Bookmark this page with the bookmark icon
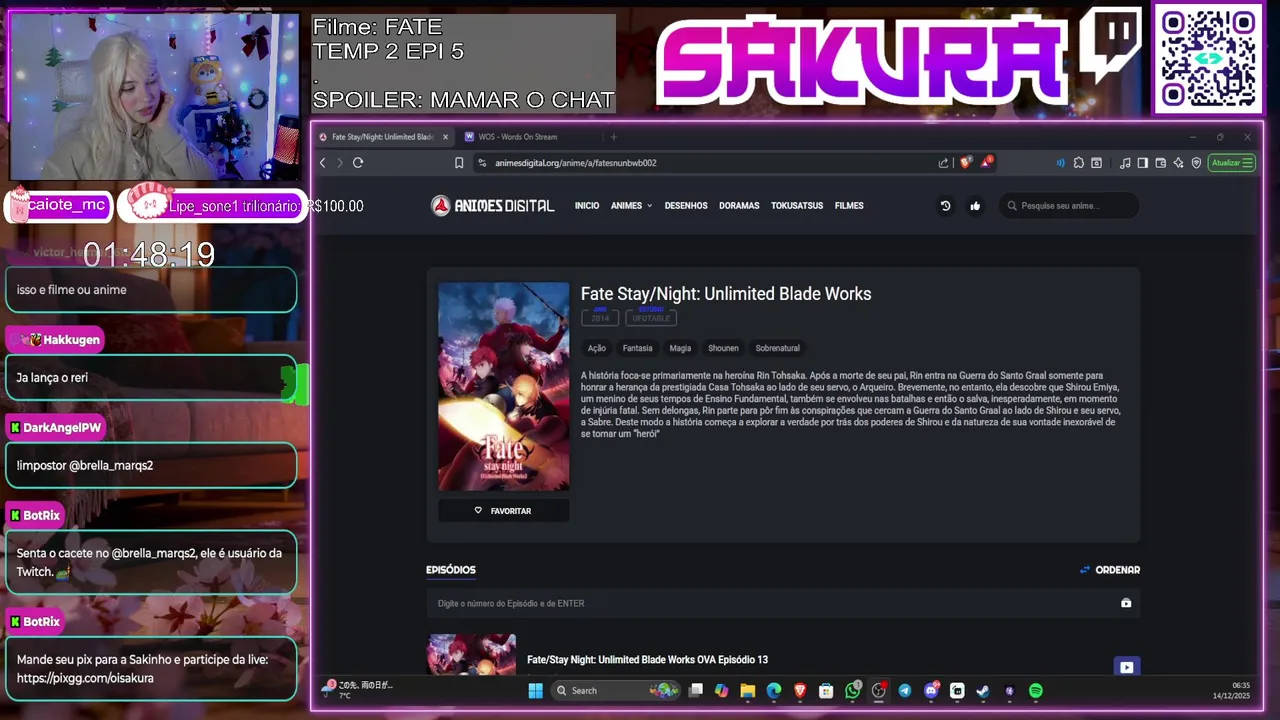The height and width of the screenshot is (720, 1280). [459, 163]
